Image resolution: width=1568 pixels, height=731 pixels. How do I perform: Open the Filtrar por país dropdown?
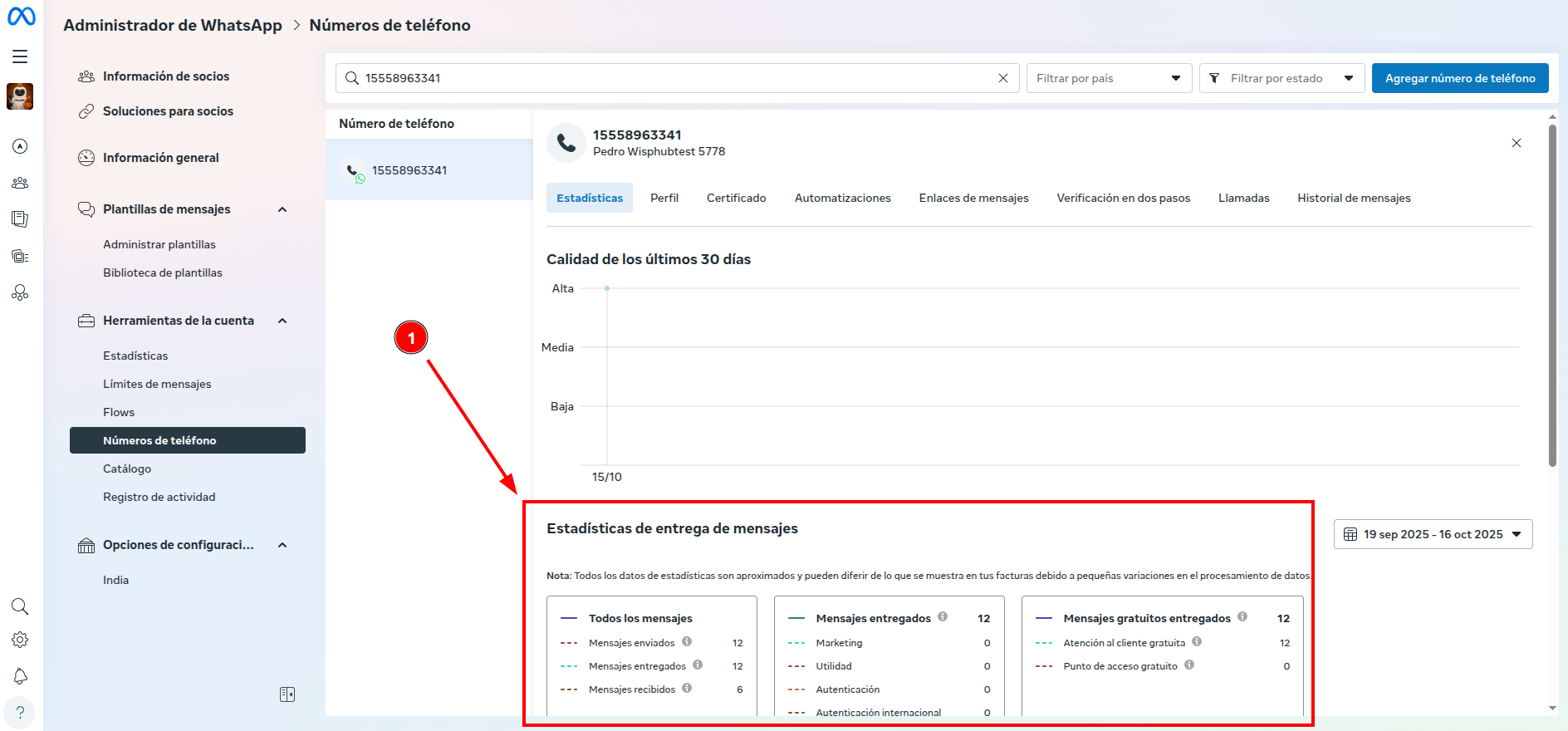coord(1109,78)
